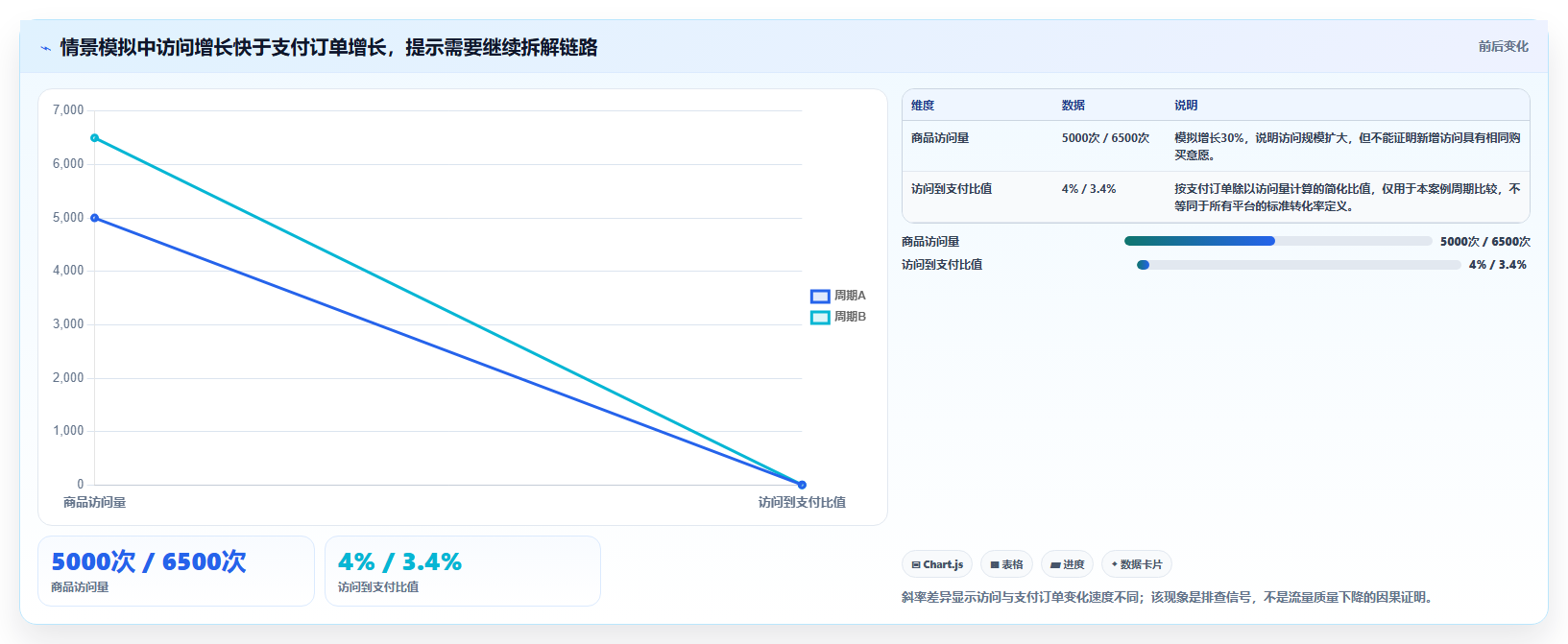
Task: Click the header title 情景模拟中访问增长
Action: tap(328, 47)
